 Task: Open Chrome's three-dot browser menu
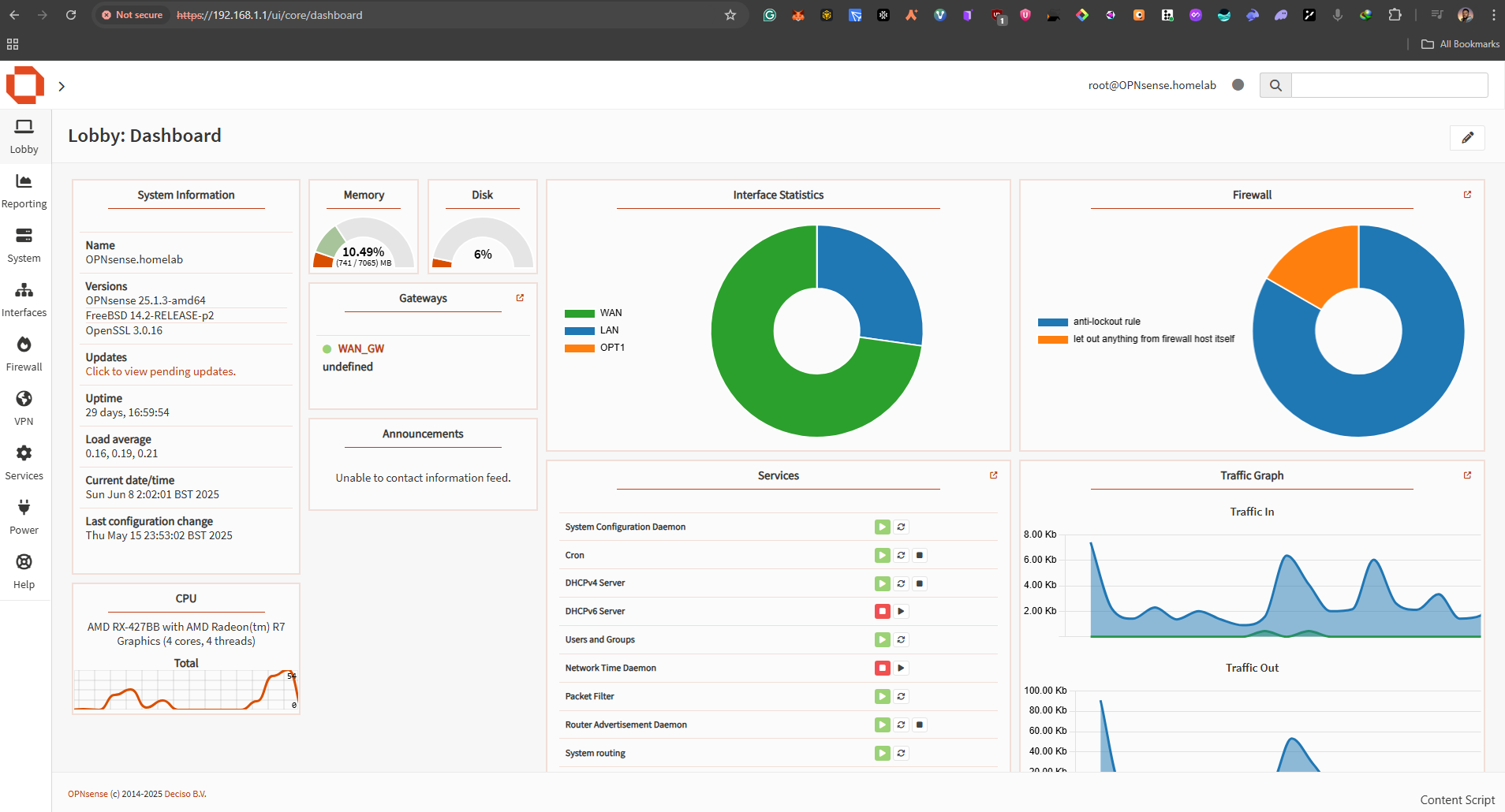click(1494, 15)
